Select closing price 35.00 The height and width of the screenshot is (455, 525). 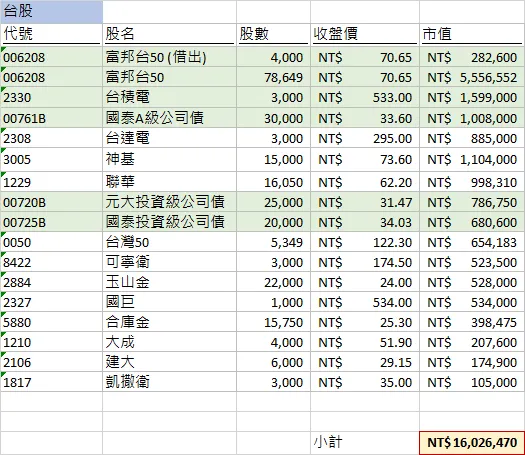click(x=365, y=382)
